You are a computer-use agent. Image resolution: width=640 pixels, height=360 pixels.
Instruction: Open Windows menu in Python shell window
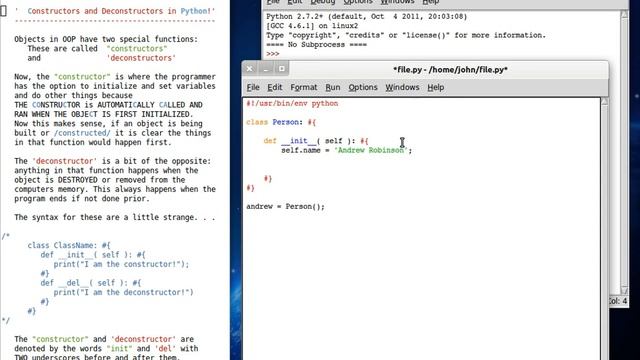pos(398,2)
